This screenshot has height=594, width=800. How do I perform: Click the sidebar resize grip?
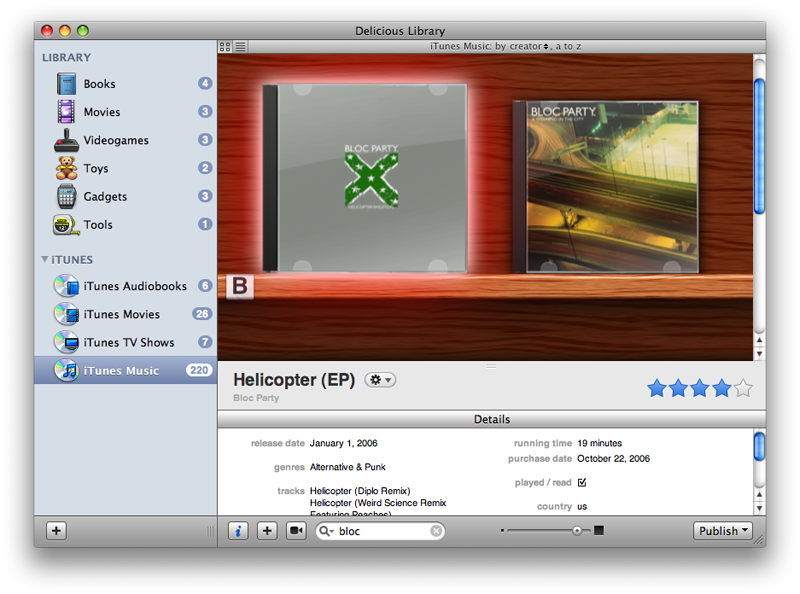point(210,531)
